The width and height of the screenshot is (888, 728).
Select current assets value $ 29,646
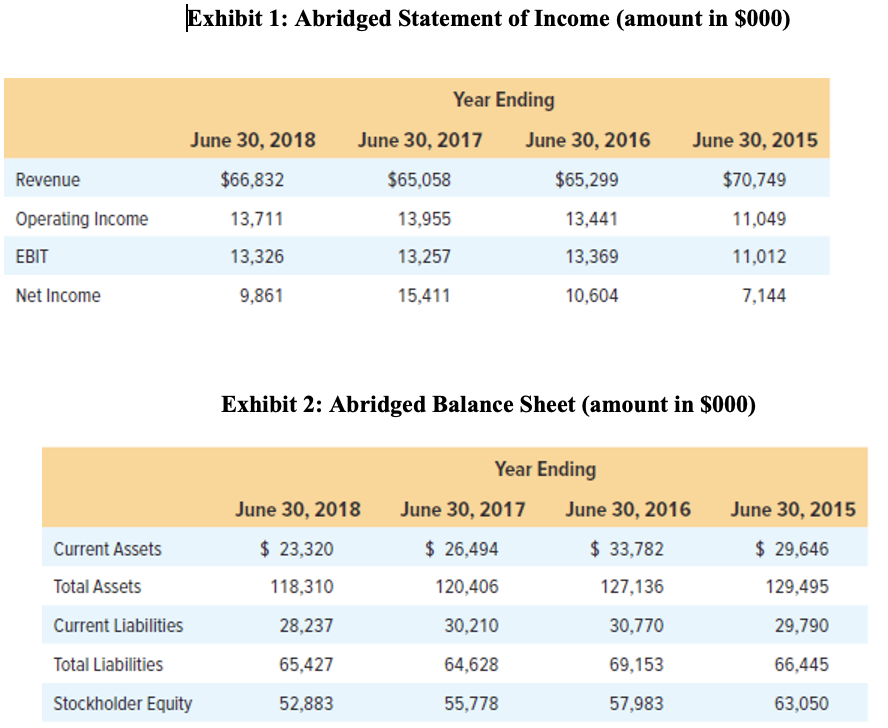(792, 549)
